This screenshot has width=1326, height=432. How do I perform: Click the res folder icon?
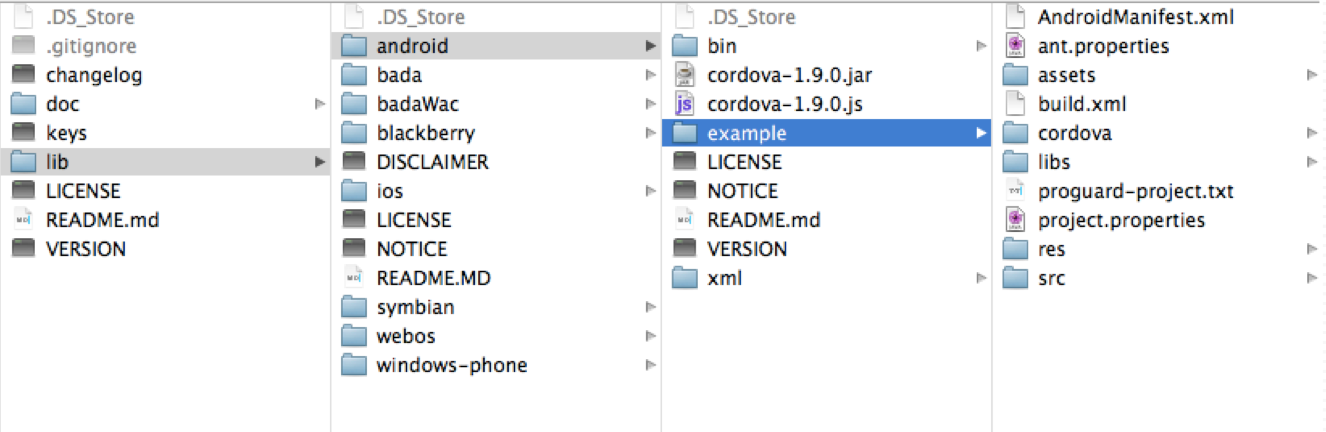(x=1015, y=249)
